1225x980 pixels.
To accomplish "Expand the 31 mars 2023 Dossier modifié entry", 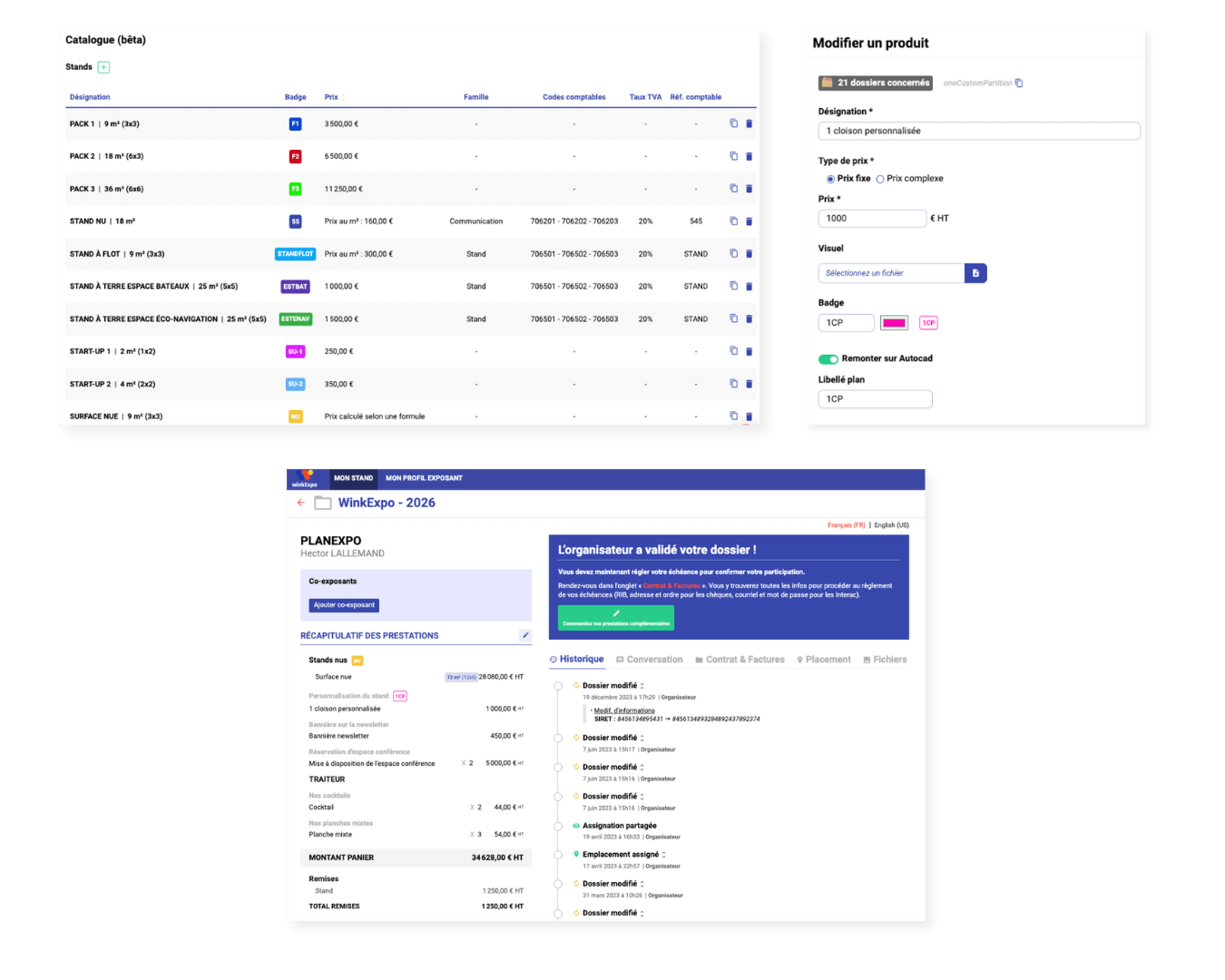I will [x=642, y=884].
